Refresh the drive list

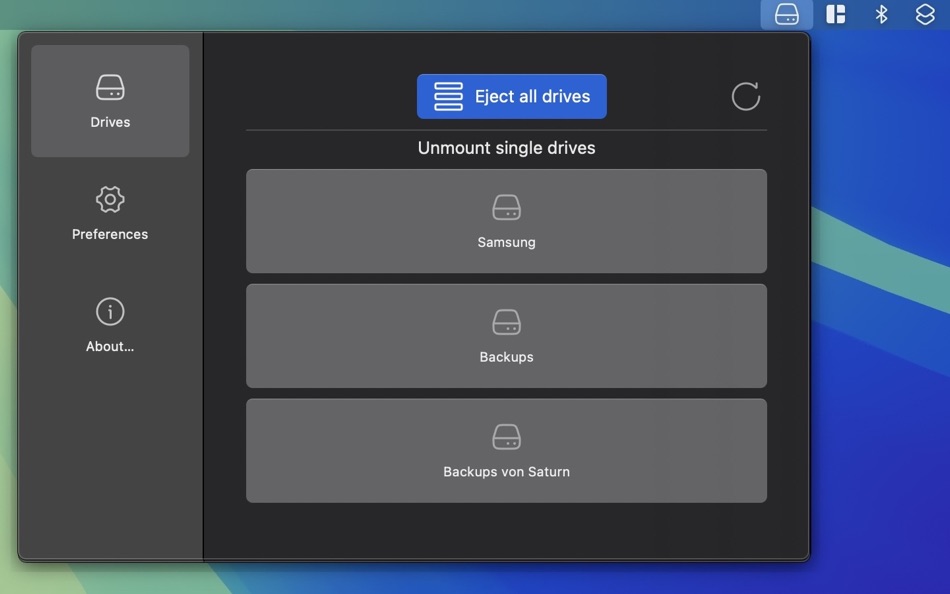(x=745, y=96)
